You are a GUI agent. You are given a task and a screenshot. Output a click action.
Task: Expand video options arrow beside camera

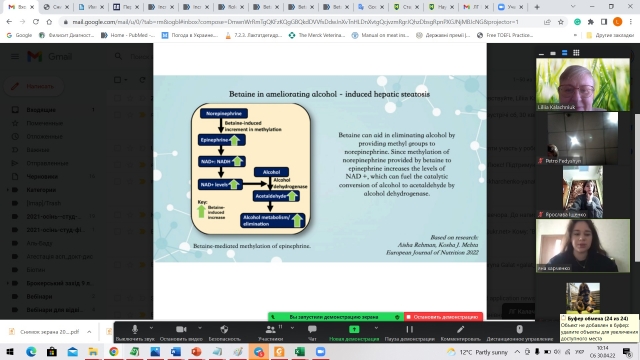(200, 328)
